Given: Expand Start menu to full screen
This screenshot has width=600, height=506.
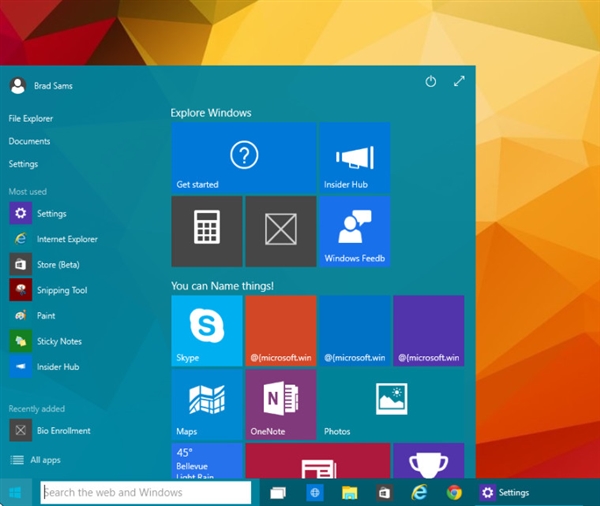Looking at the screenshot, I should (x=459, y=82).
